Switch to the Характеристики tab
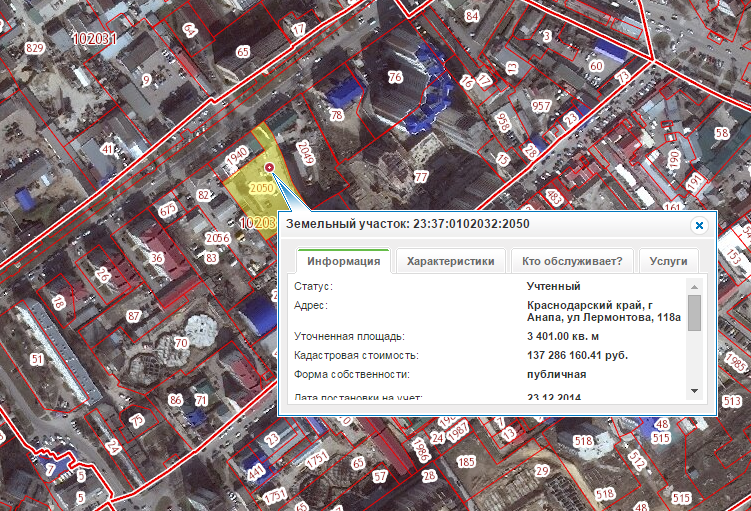The image size is (751, 511). tap(450, 261)
